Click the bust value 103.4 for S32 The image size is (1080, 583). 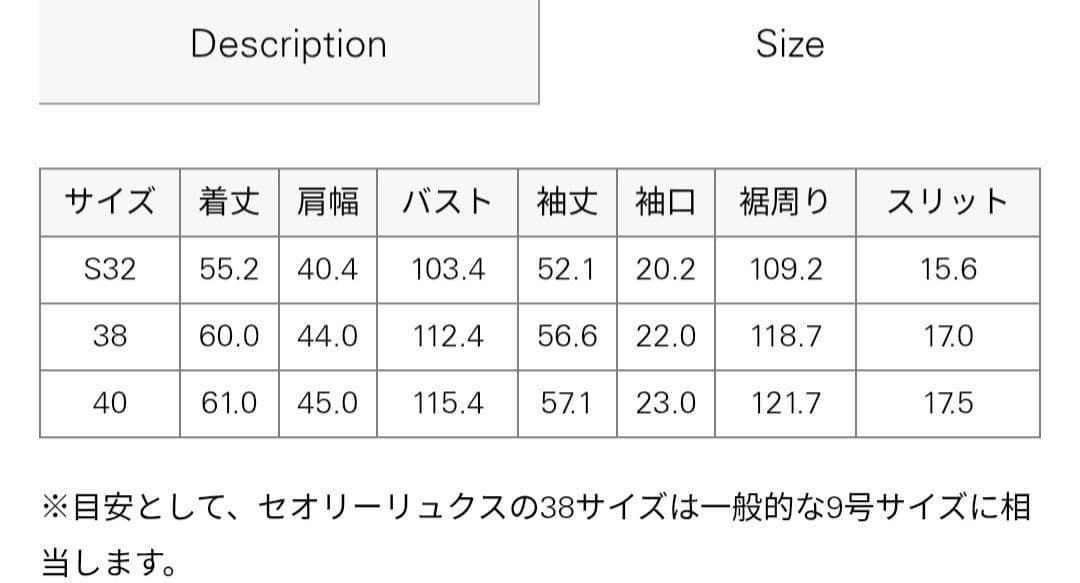pos(448,269)
